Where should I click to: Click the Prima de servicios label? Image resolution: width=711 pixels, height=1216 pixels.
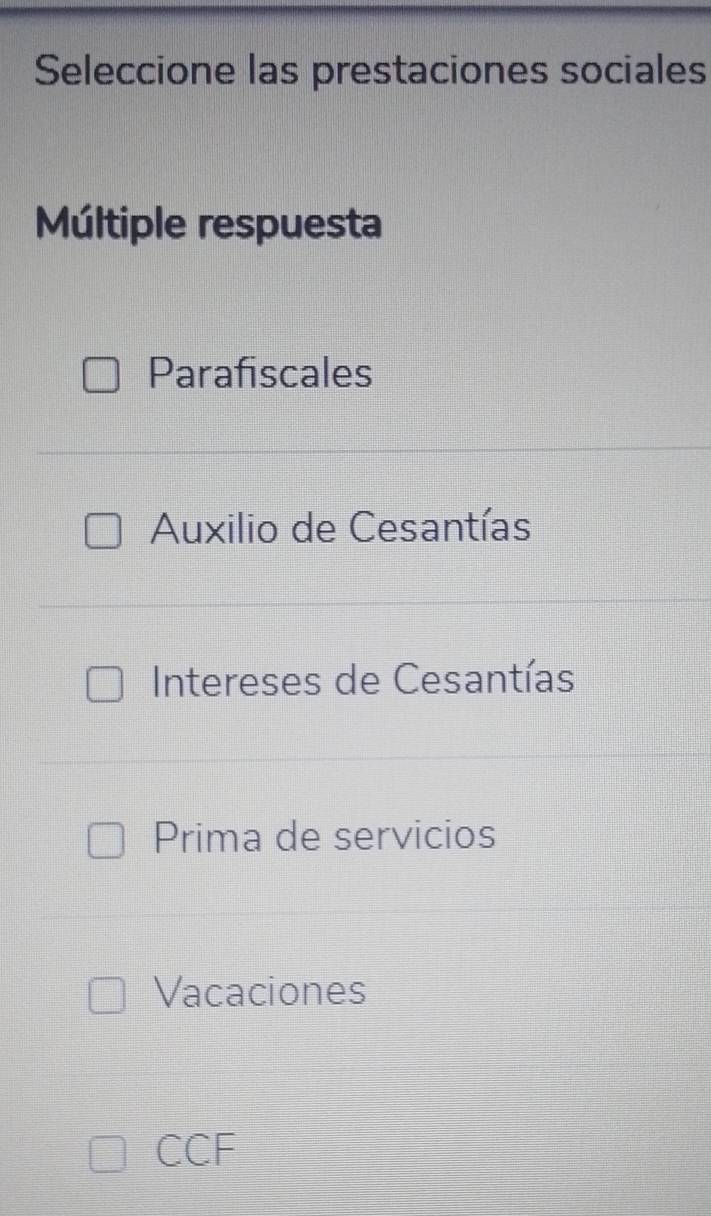(x=325, y=836)
